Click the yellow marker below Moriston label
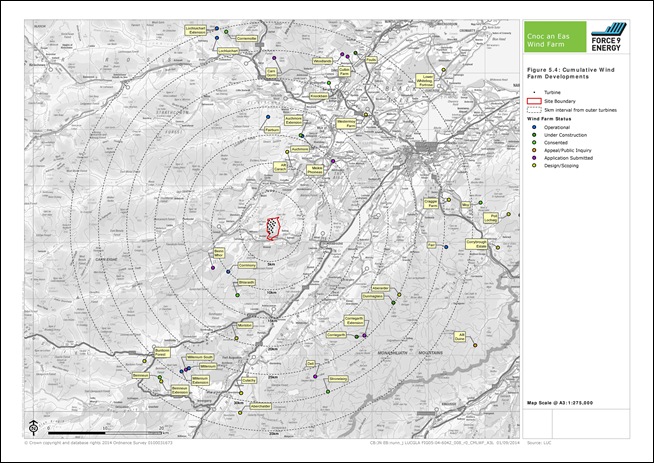The width and height of the screenshot is (654, 463). pyautogui.click(x=236, y=338)
